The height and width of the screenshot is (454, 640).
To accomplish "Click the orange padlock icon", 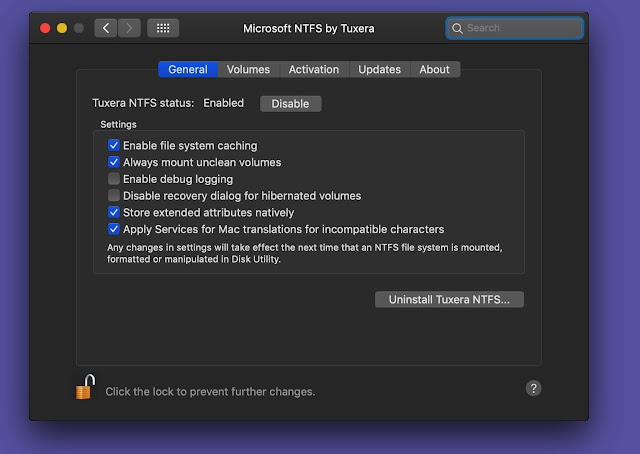I will [84, 388].
